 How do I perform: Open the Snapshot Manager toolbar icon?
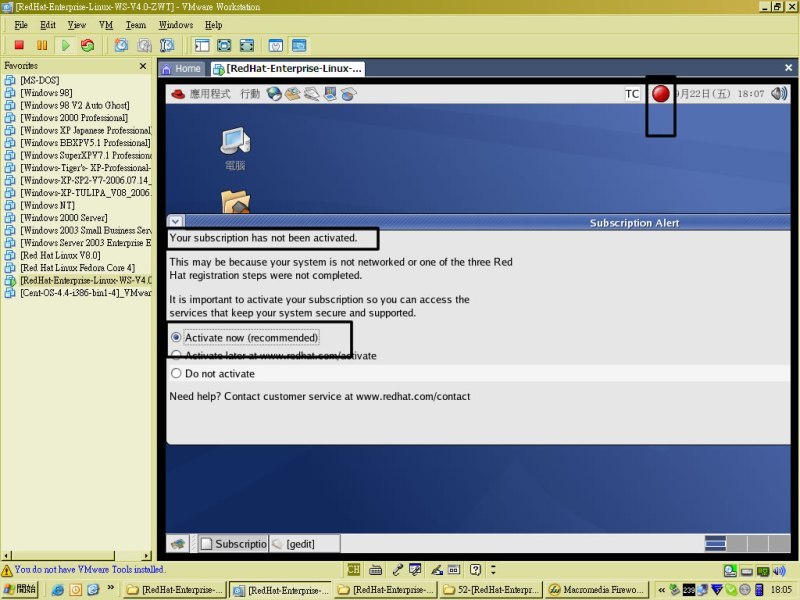pos(167,45)
